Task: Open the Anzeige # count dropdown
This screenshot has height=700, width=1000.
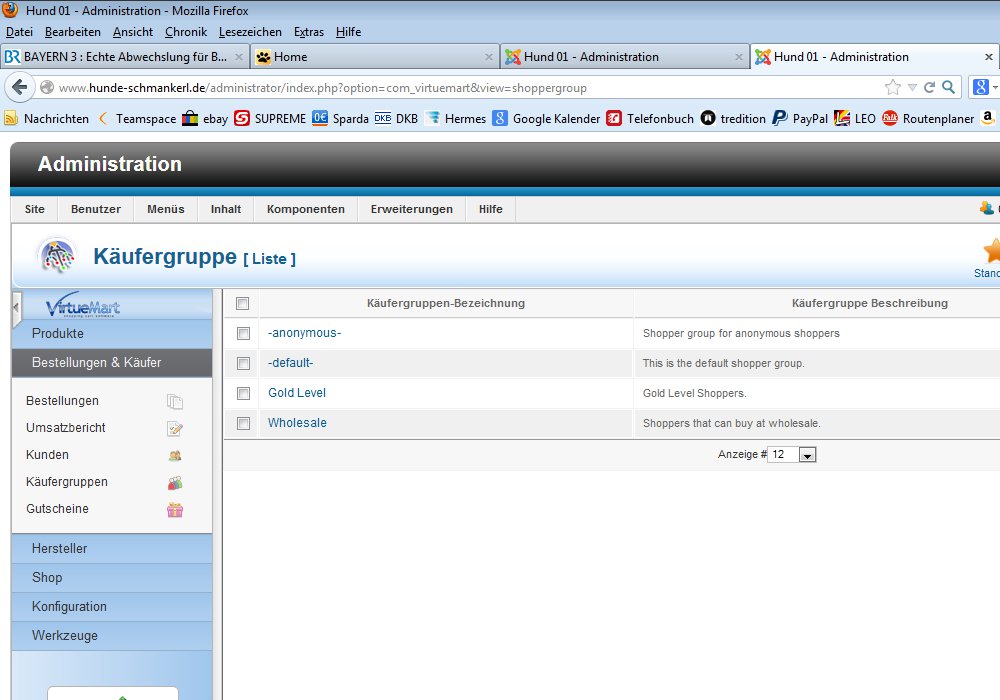Action: (807, 455)
